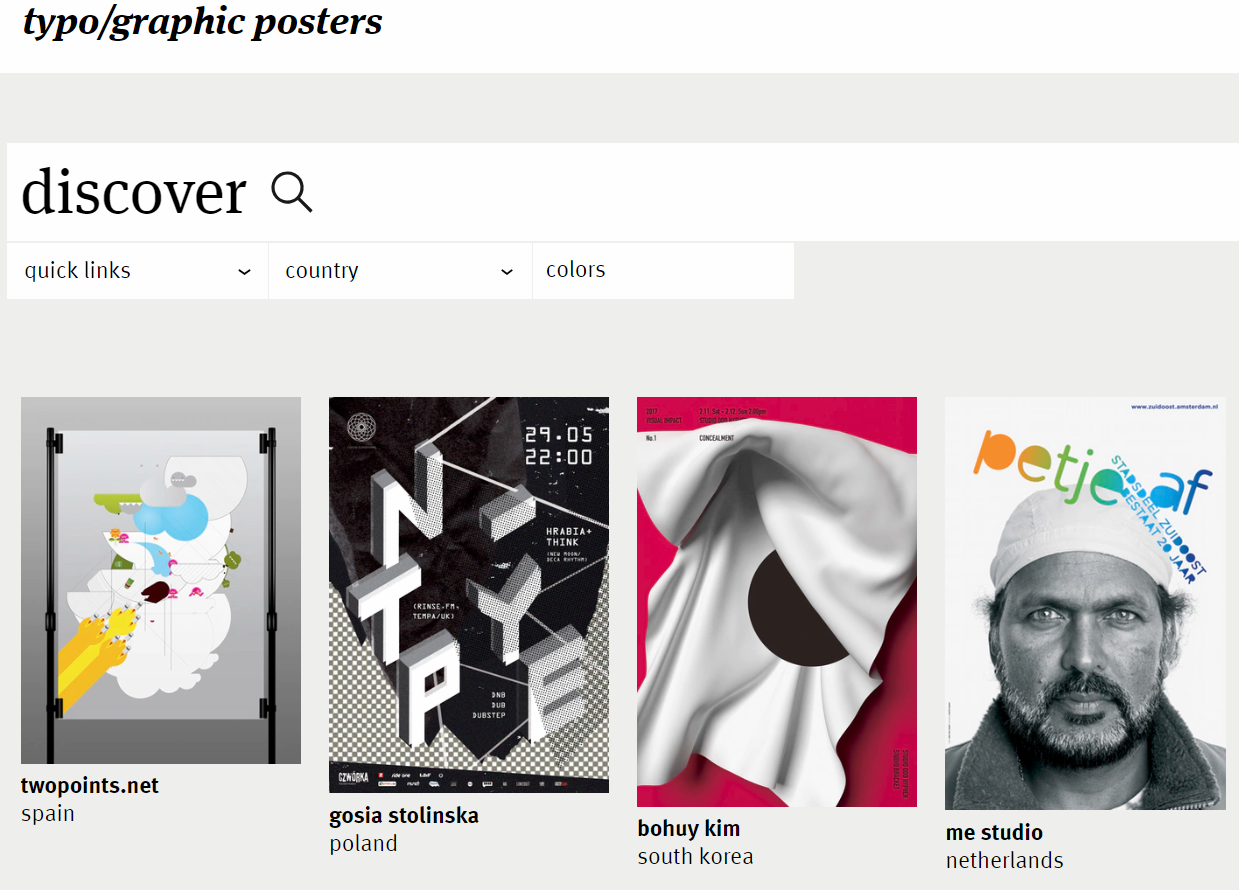The image size is (1239, 890).
Task: Open the colors filter
Action: tap(576, 270)
